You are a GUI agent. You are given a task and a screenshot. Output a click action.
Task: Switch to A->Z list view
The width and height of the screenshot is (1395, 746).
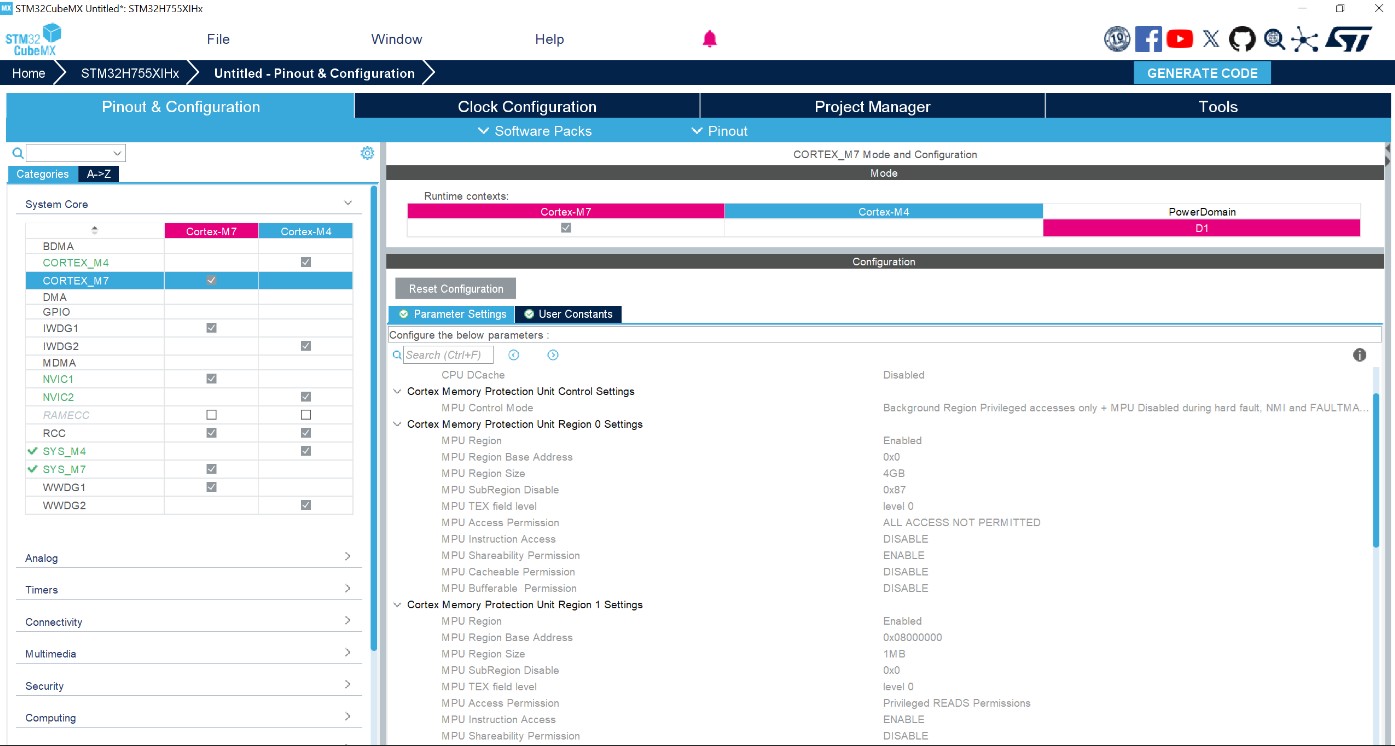pos(99,174)
